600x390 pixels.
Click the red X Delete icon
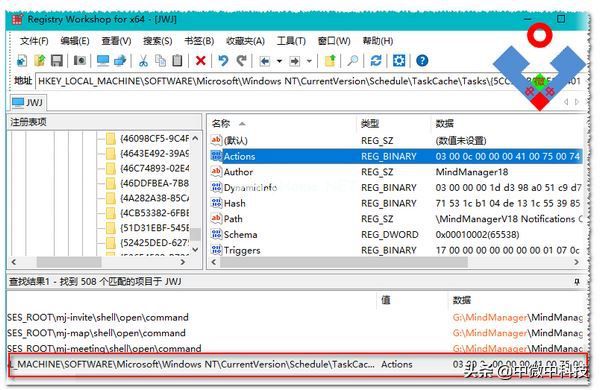pyautogui.click(x=201, y=60)
